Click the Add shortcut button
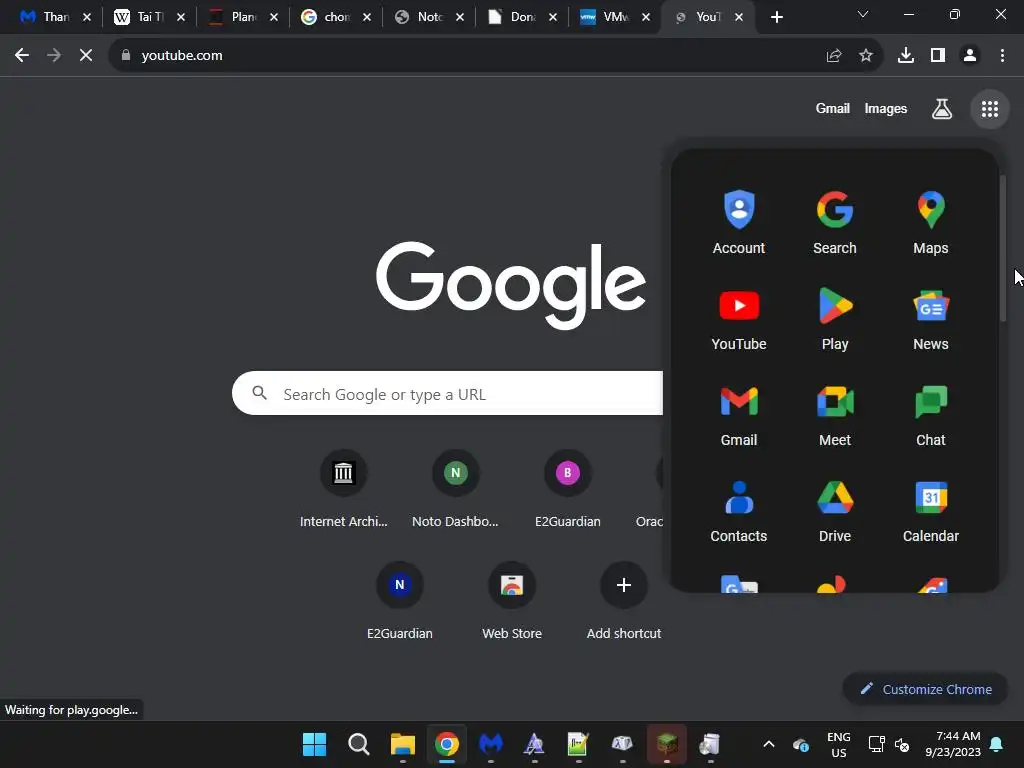 click(624, 601)
